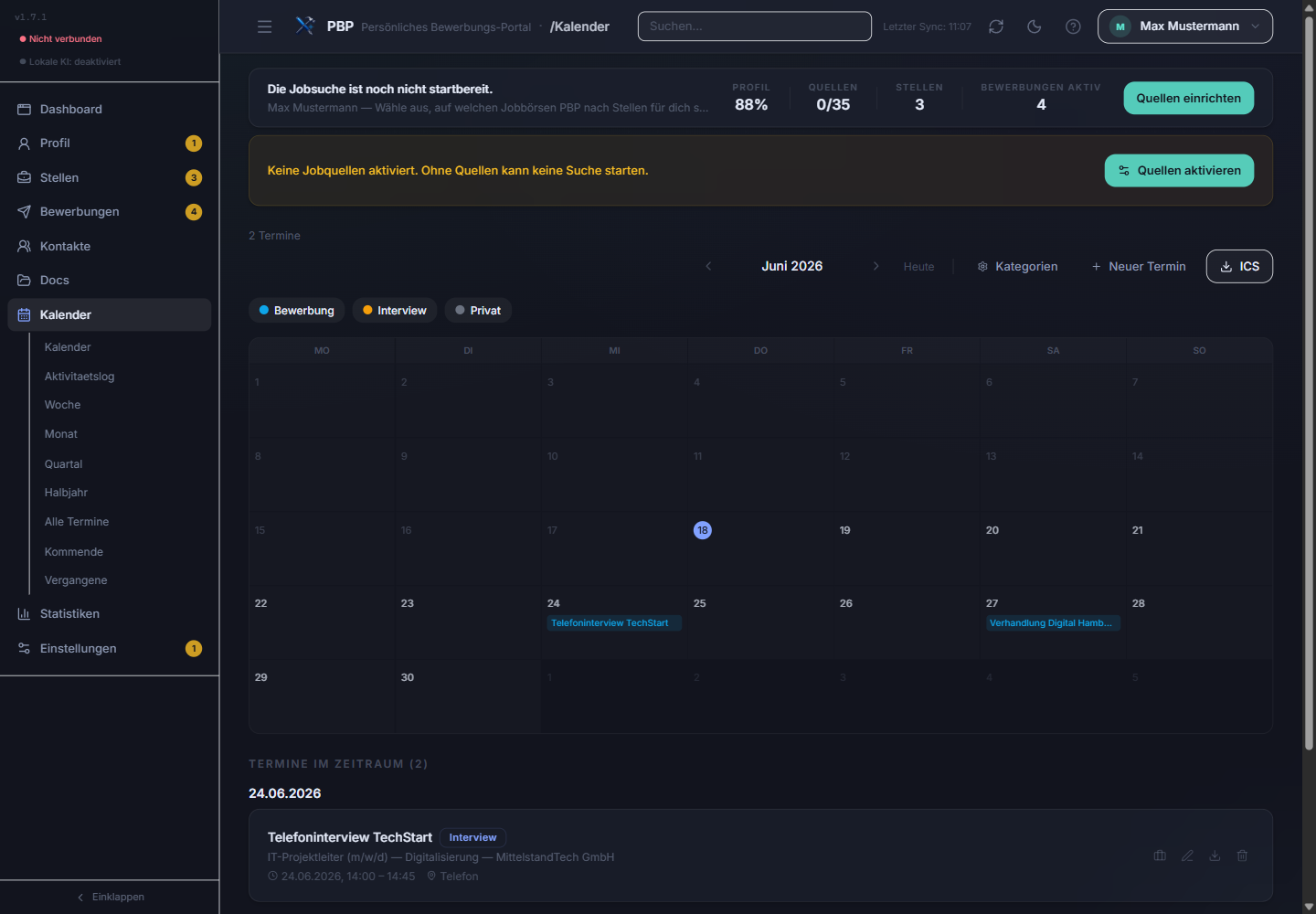
Task: Open the Kategorien settings
Action: coord(1017,266)
